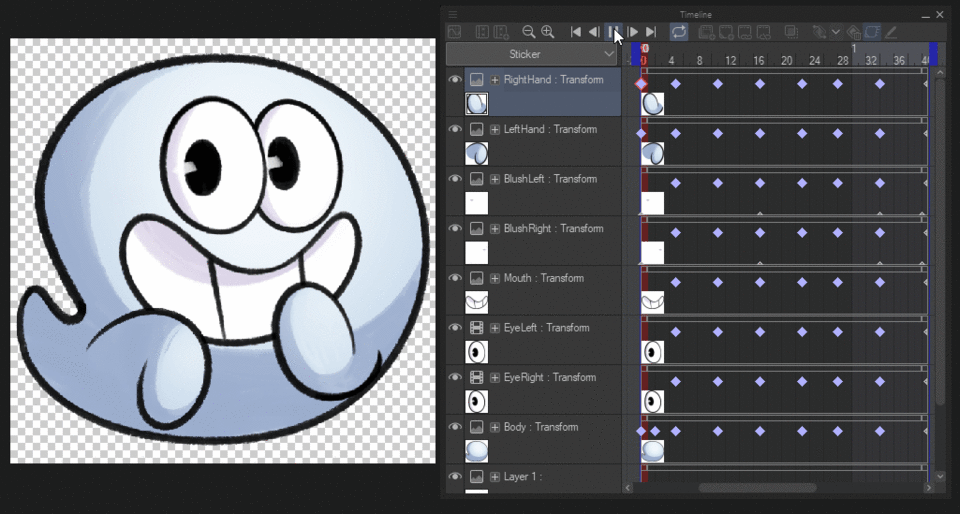Zoom in the timeline view
Image resolution: width=960 pixels, height=514 pixels.
pyautogui.click(x=547, y=32)
